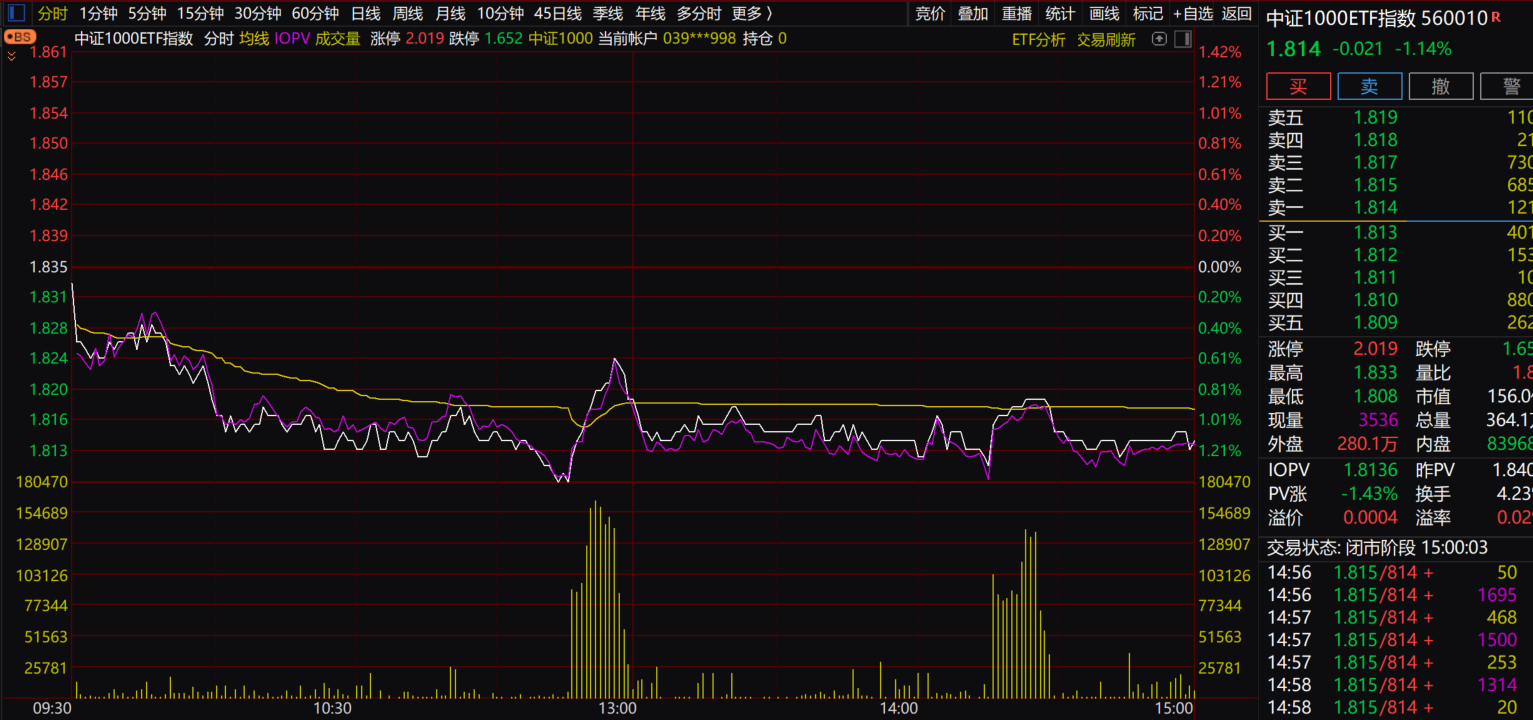This screenshot has height=720, width=1533.
Task: Open the ETF分析 link
Action: coord(1038,39)
